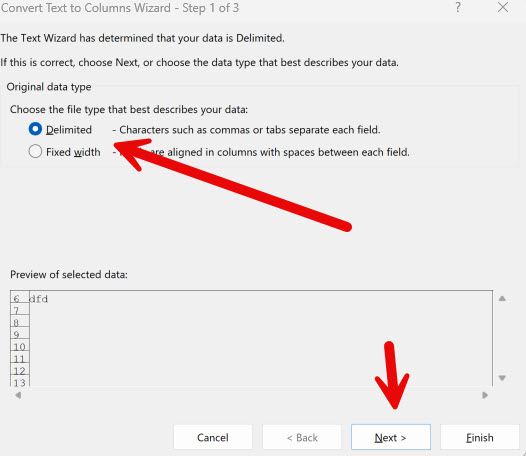Click row number 8 in data preview

tap(20, 322)
